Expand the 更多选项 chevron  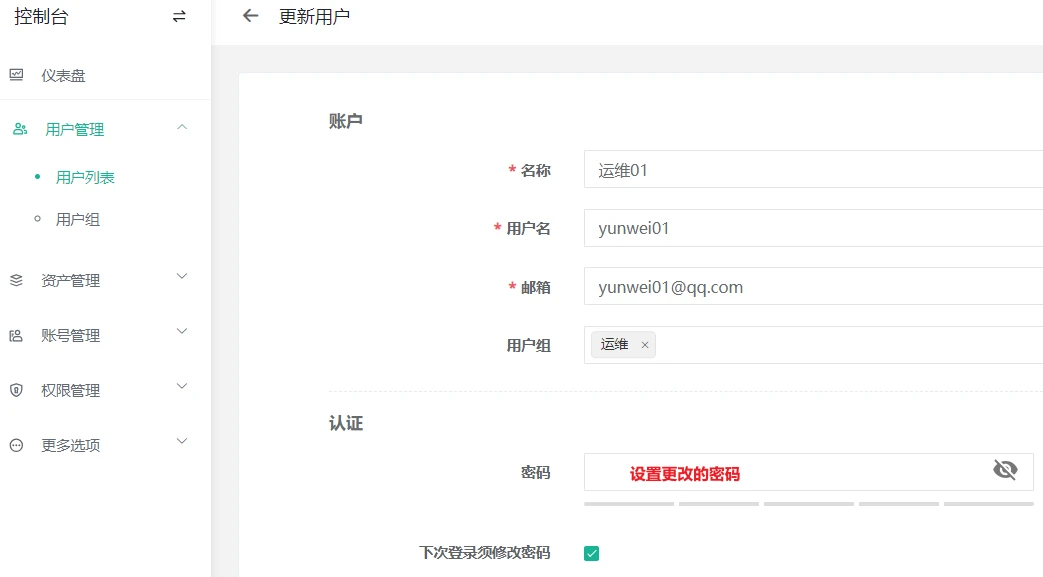[182, 441]
